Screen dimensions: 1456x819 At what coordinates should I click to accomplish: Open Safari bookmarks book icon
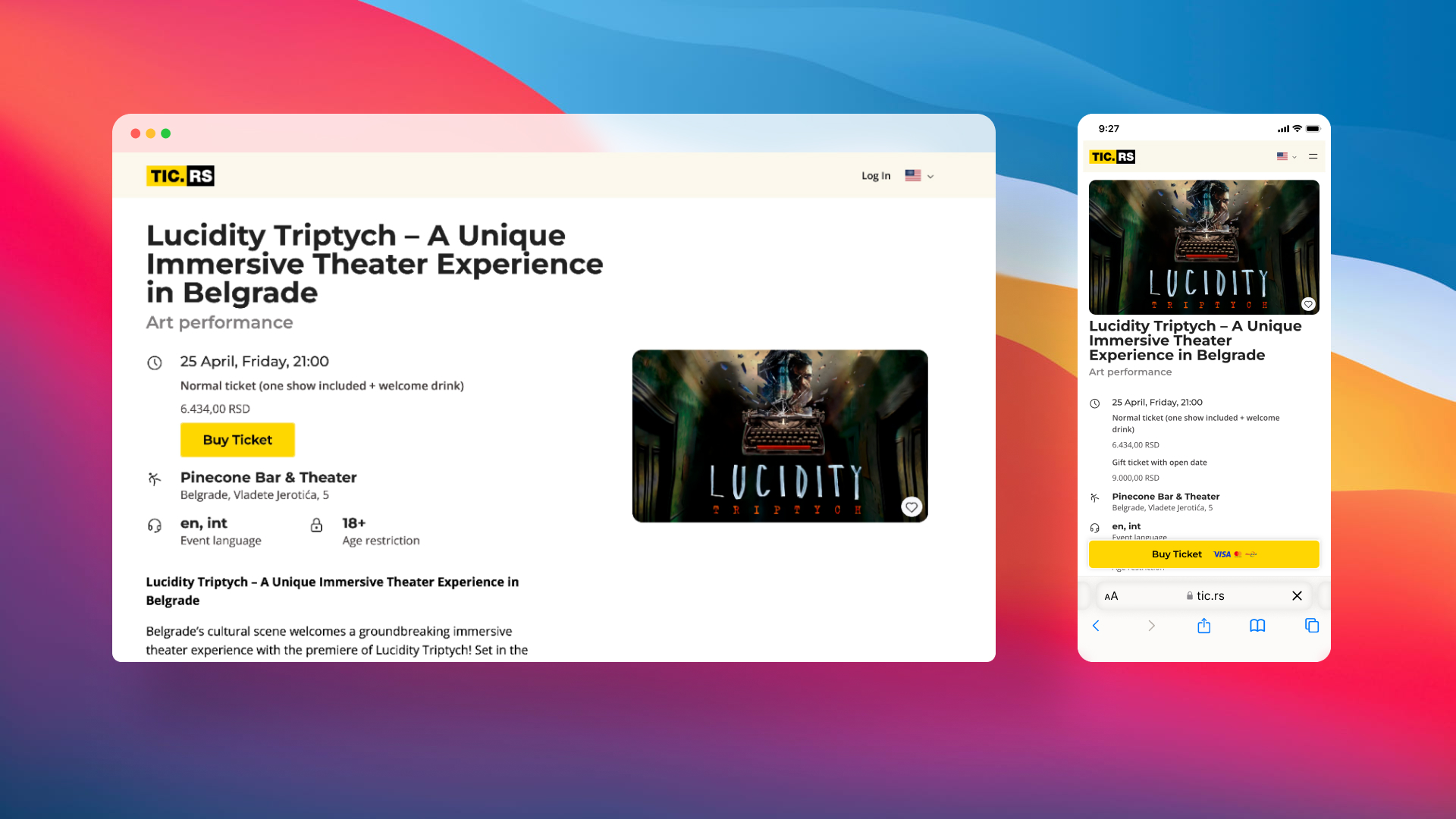click(x=1257, y=626)
